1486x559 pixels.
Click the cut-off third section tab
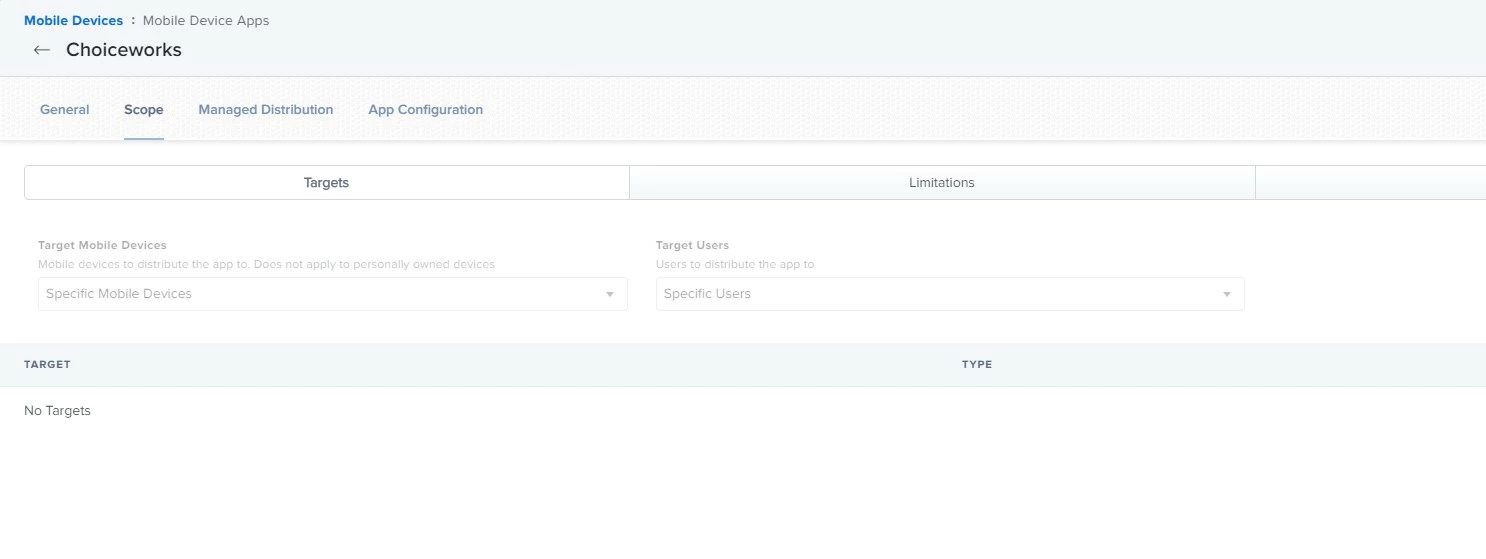pyautogui.click(x=1371, y=183)
